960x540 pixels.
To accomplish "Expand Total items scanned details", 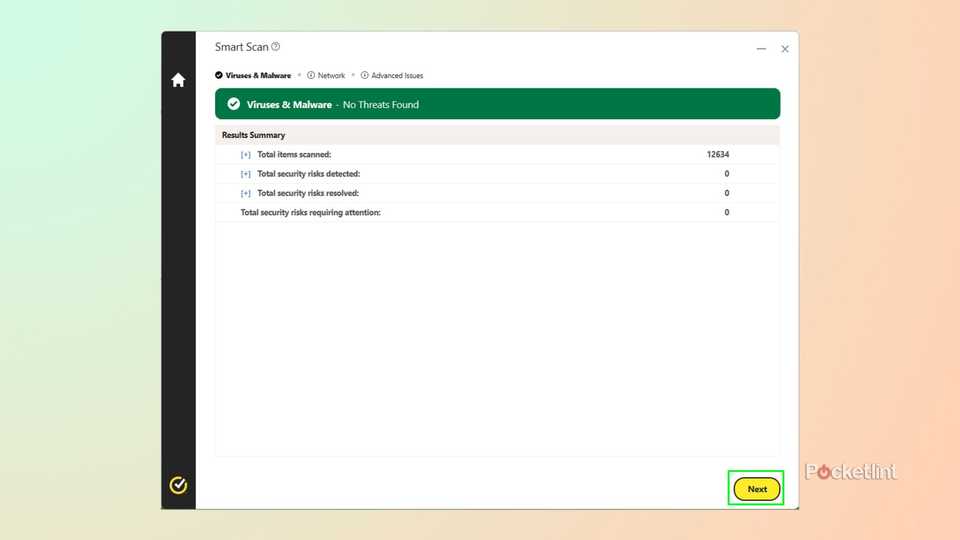I will coord(246,155).
